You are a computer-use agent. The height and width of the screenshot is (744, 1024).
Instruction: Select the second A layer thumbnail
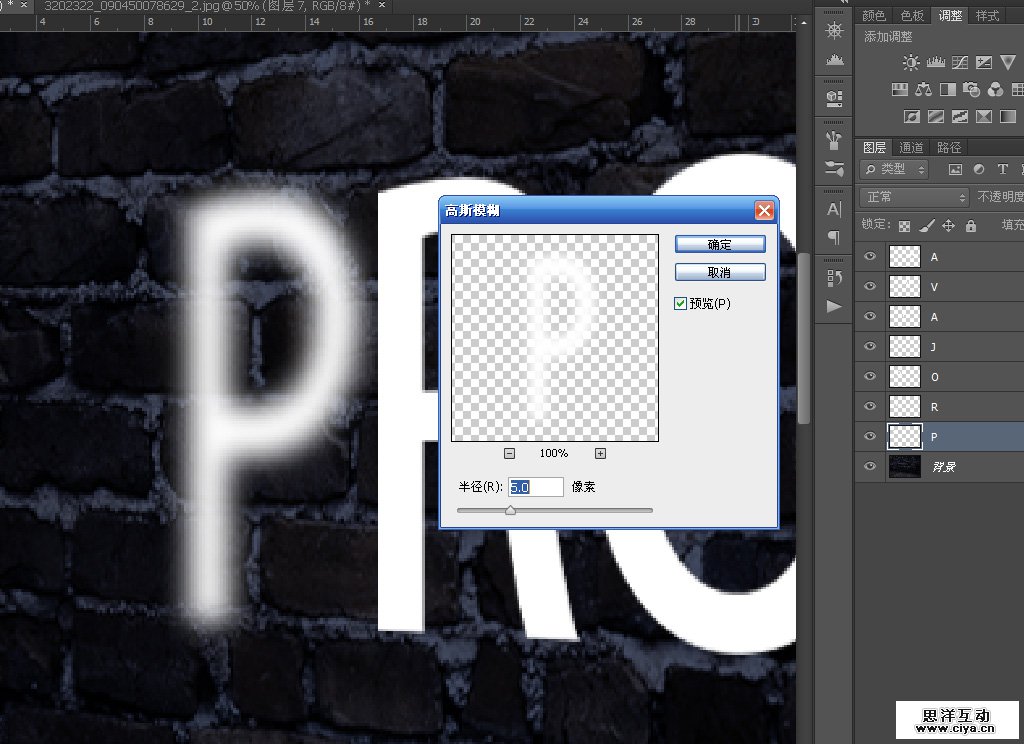[x=904, y=317]
